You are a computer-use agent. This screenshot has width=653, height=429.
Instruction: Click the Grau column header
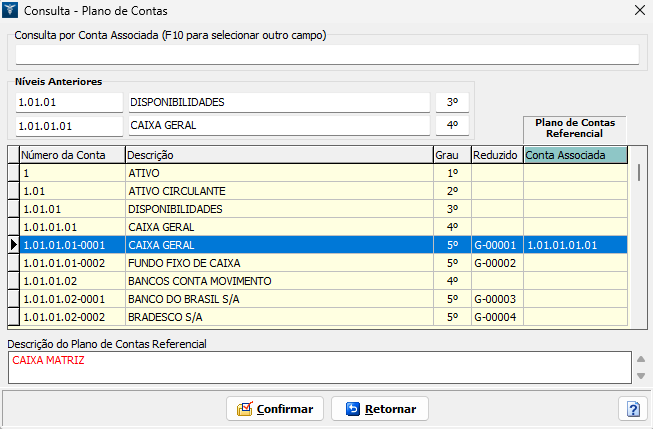click(451, 155)
